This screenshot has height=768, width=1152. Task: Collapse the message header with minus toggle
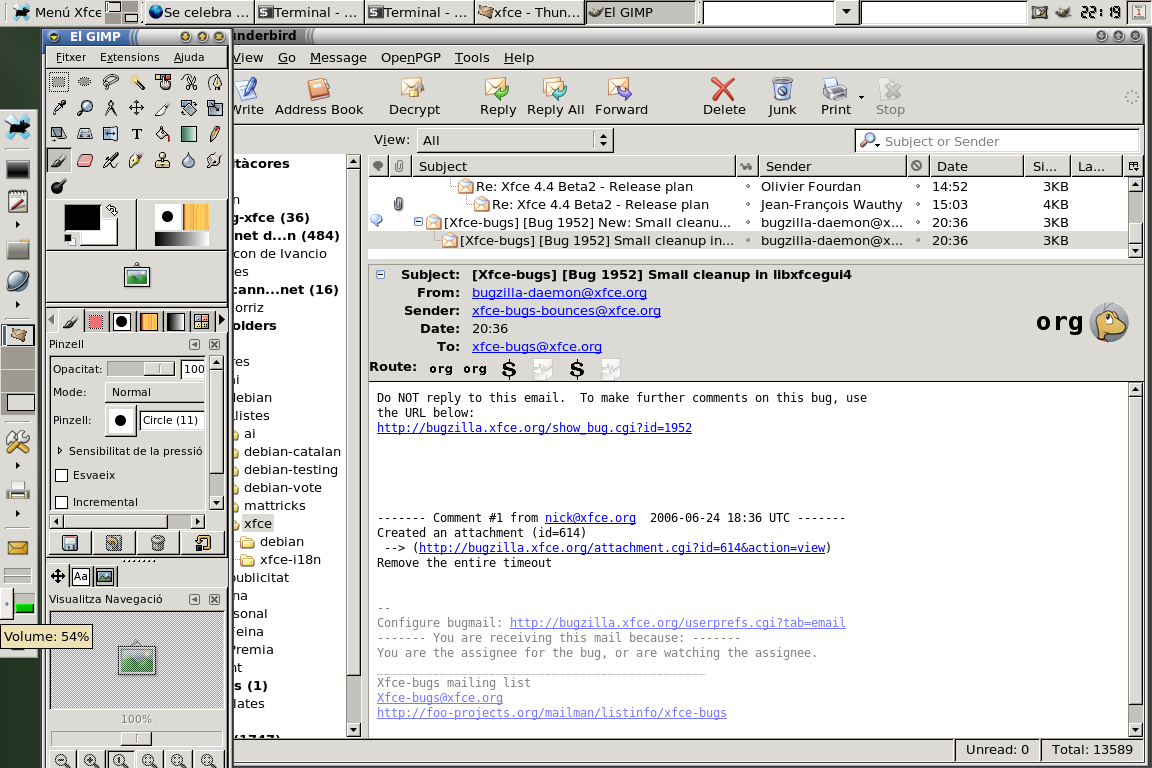[381, 275]
